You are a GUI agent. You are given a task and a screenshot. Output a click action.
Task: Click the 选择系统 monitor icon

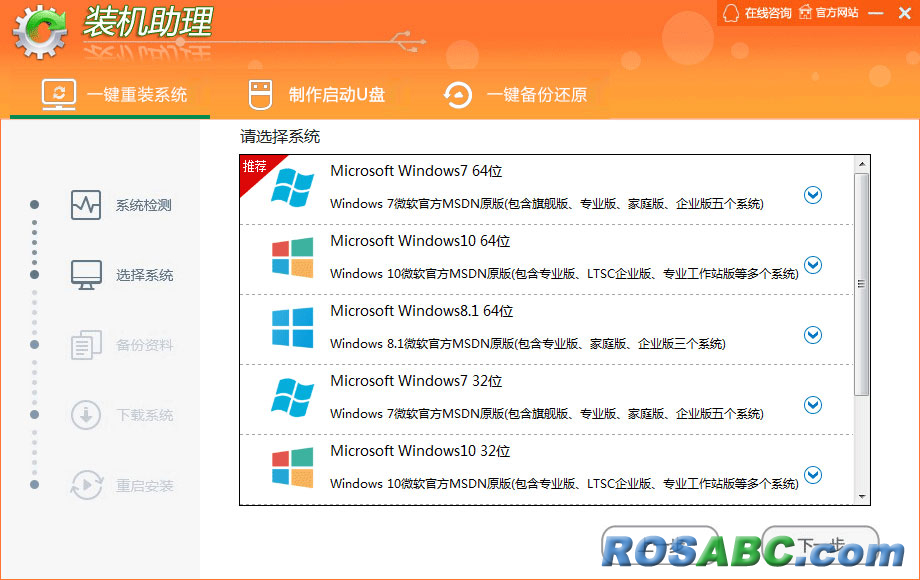click(x=86, y=275)
